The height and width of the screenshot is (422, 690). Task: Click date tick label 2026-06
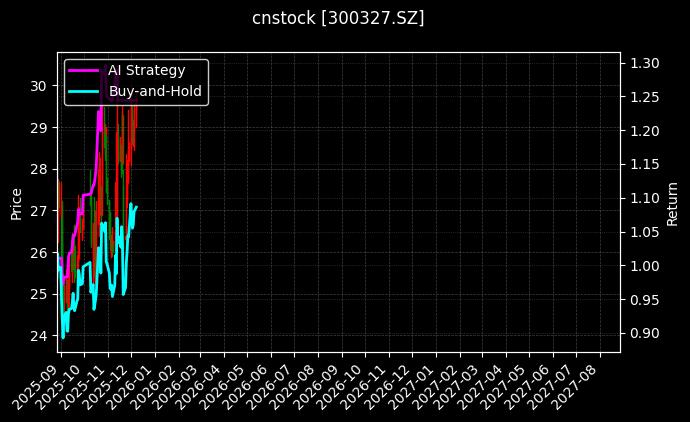246,386
